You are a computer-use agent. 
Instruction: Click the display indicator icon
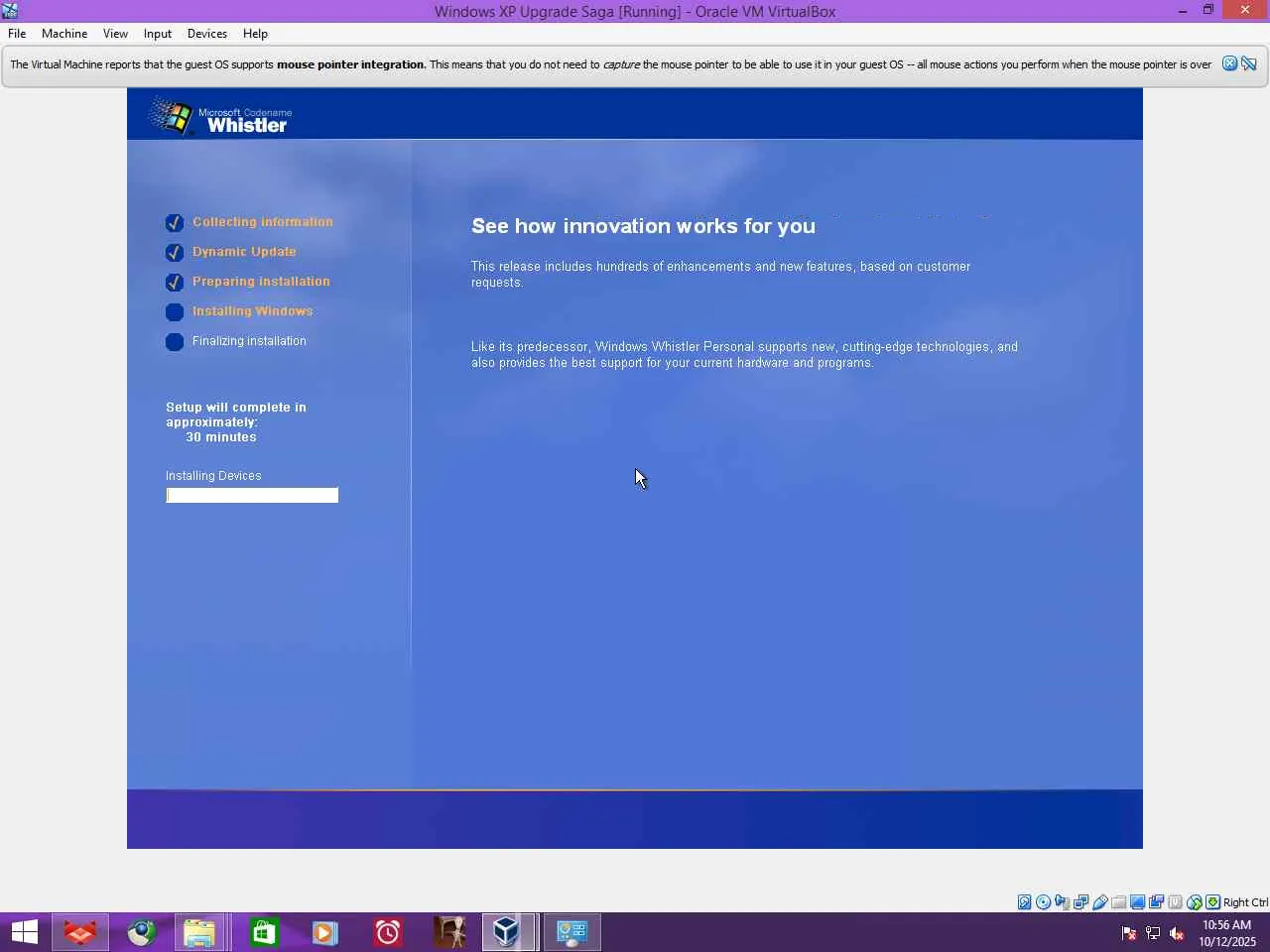pos(1137,902)
